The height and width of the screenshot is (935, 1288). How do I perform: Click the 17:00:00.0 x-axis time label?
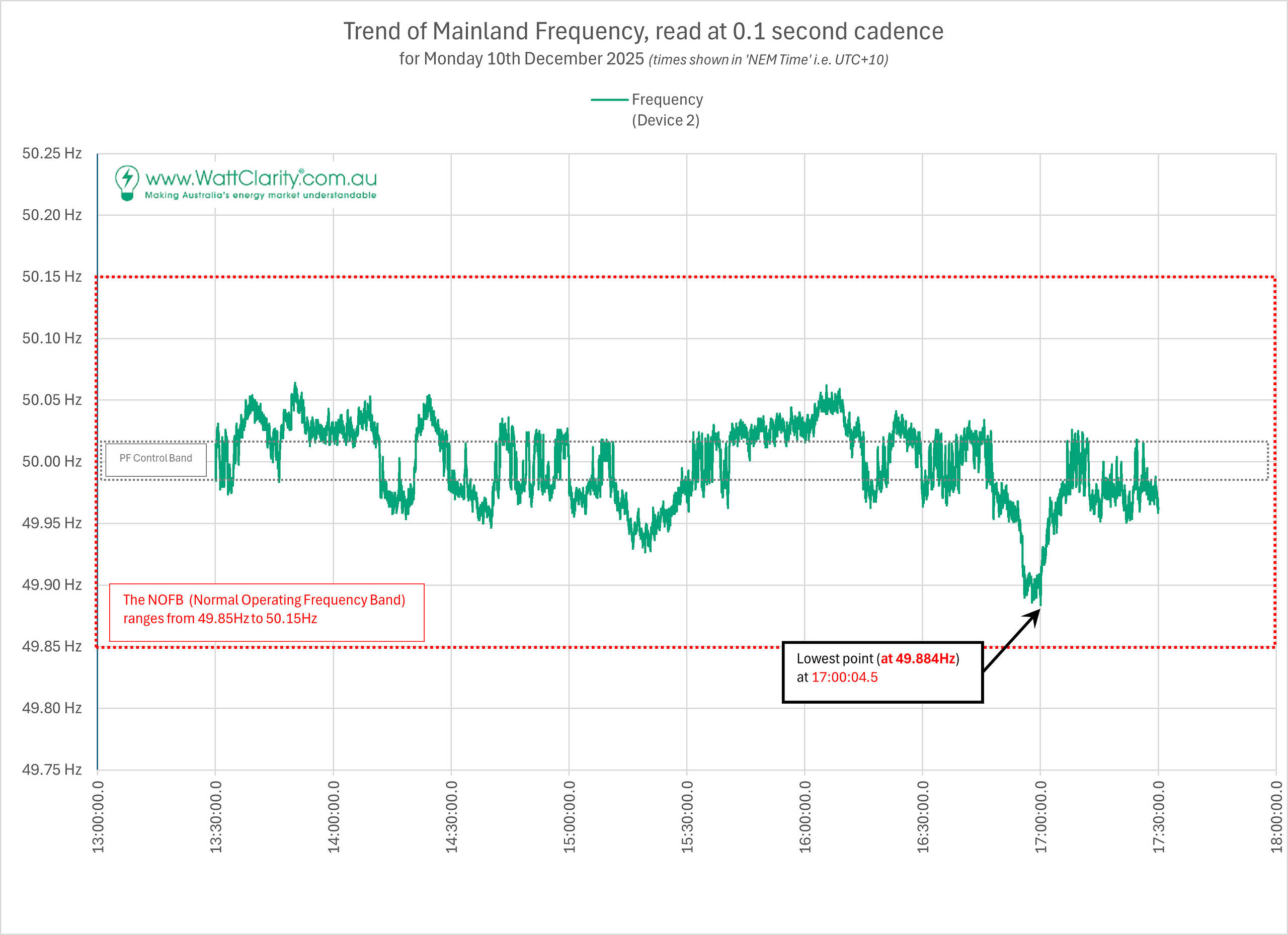pos(1040,816)
